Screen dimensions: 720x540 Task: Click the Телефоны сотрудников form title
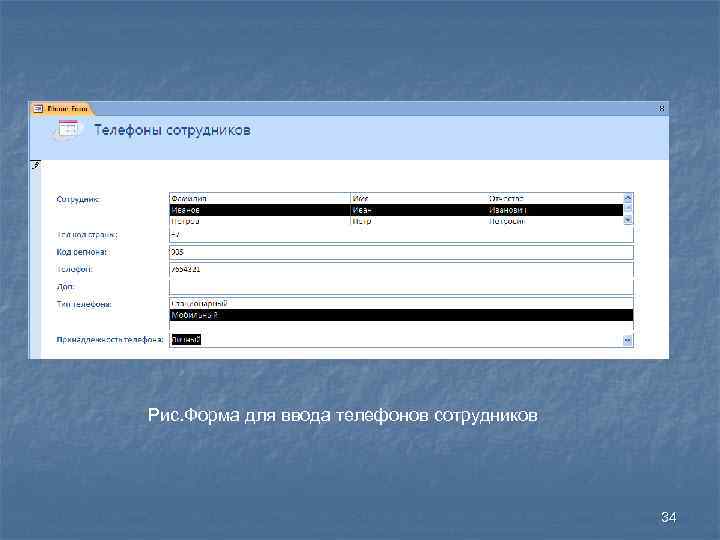coord(172,130)
